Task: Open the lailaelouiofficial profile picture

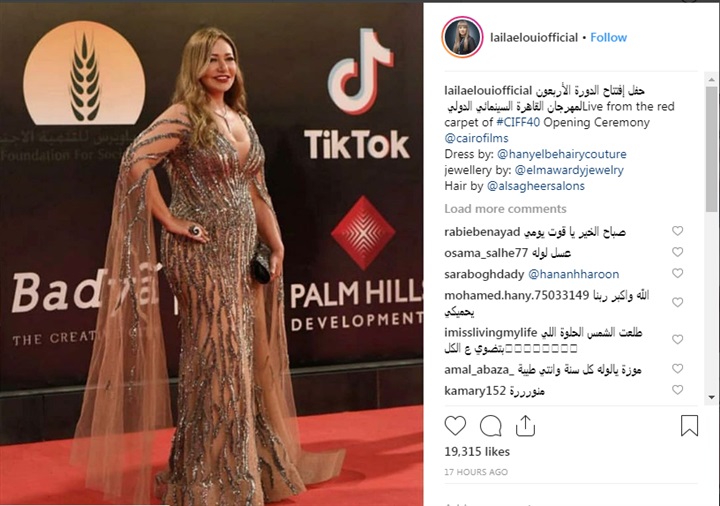Action: click(462, 38)
